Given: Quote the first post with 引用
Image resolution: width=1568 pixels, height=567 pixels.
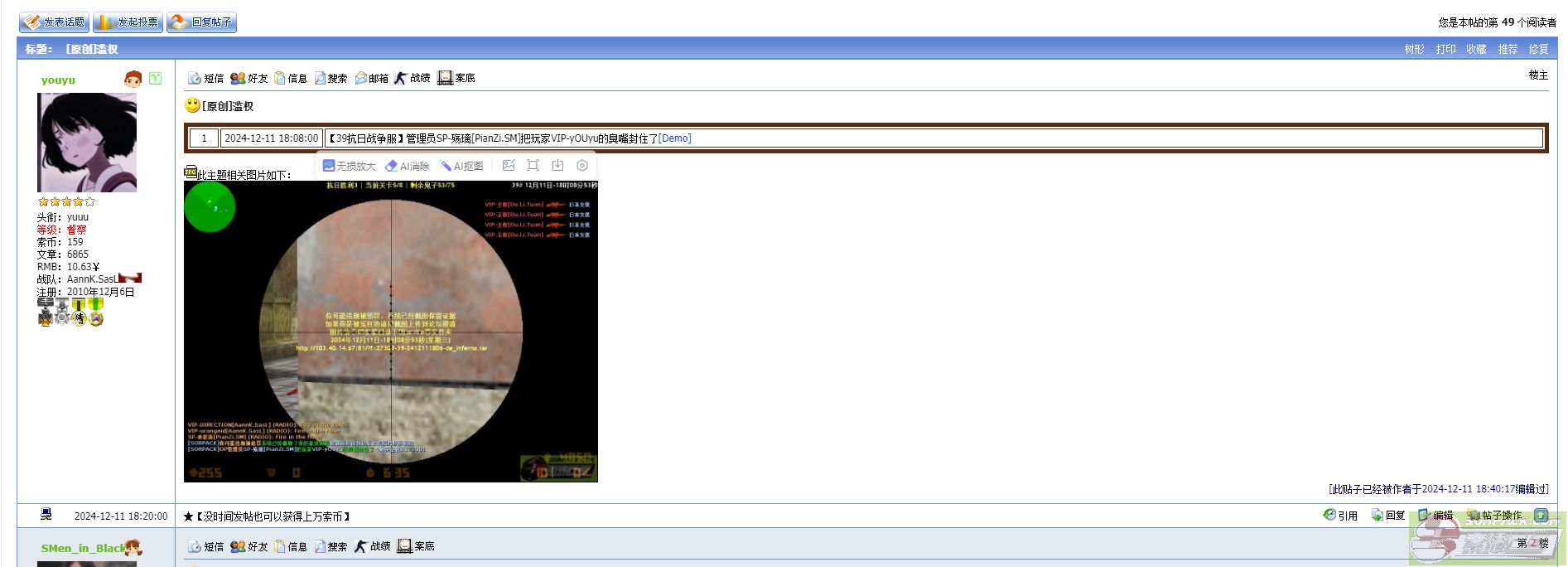Looking at the screenshot, I should click(x=1340, y=516).
